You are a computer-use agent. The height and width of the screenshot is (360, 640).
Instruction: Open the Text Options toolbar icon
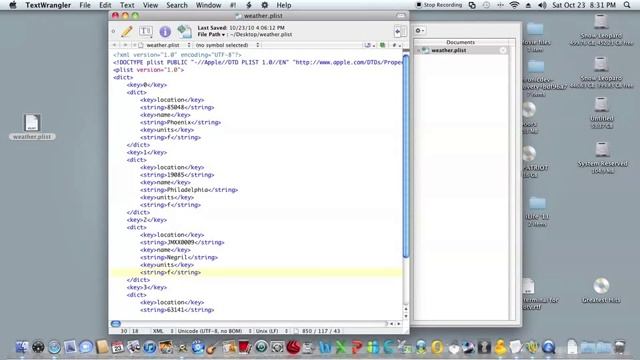tap(145, 31)
